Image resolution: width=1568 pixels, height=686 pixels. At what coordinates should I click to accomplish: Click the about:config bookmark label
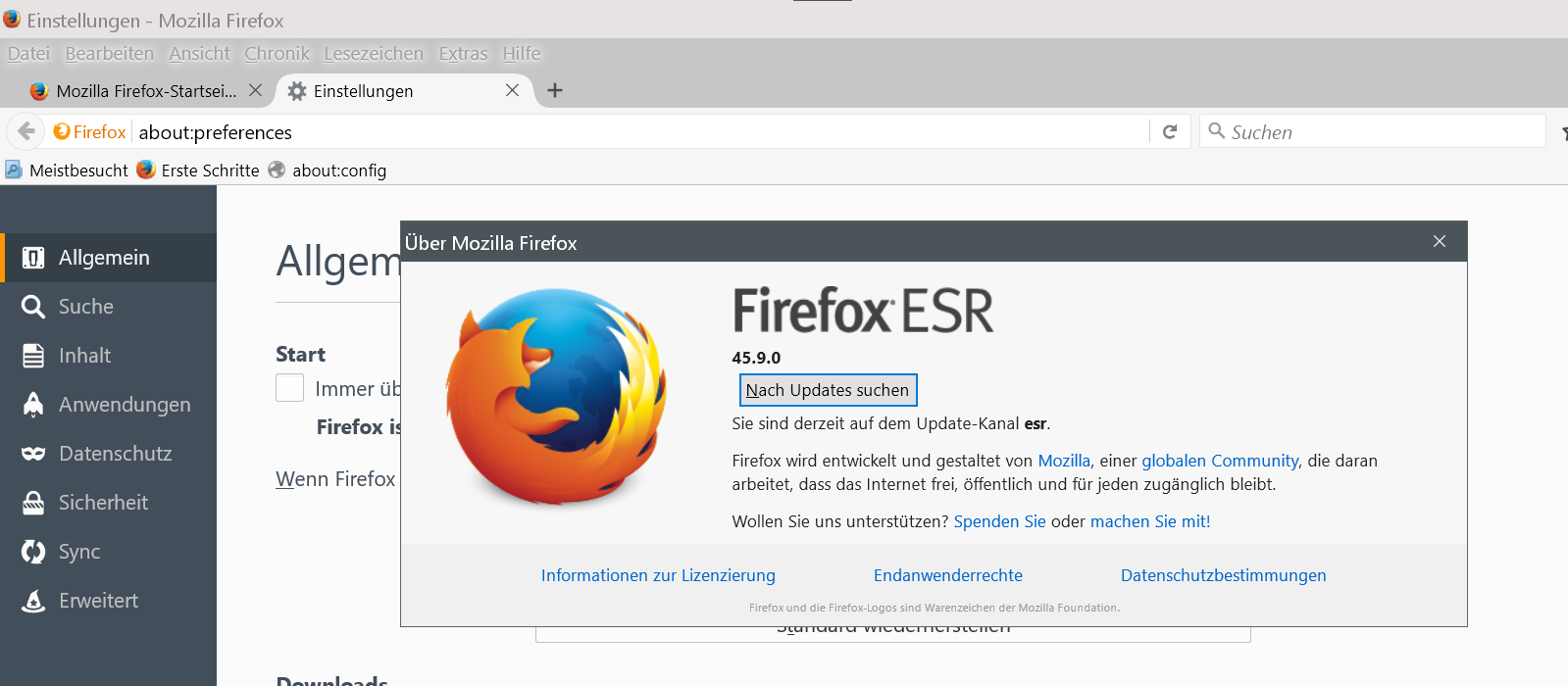click(339, 171)
